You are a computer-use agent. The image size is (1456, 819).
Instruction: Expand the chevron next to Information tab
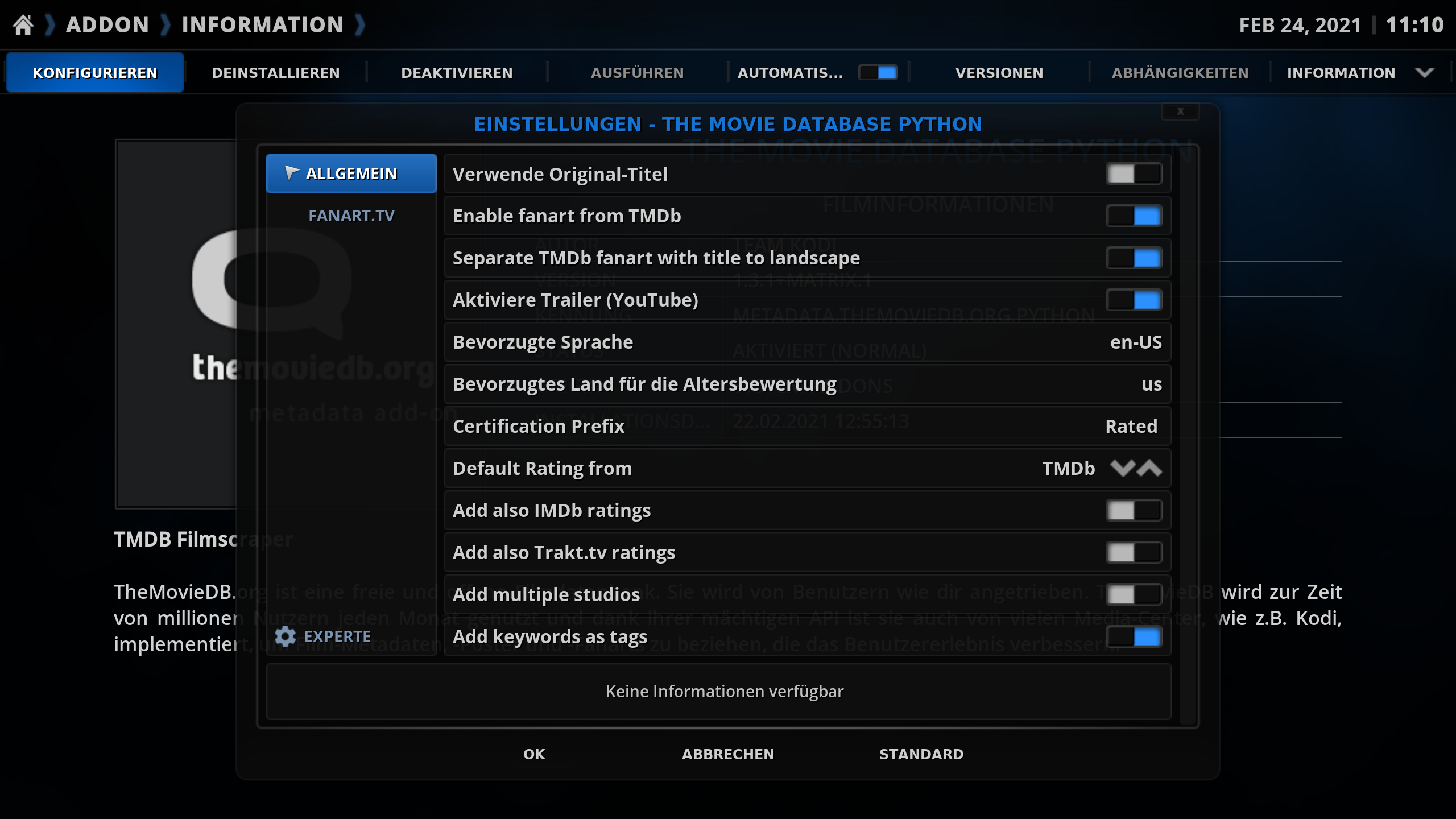[x=1425, y=73]
